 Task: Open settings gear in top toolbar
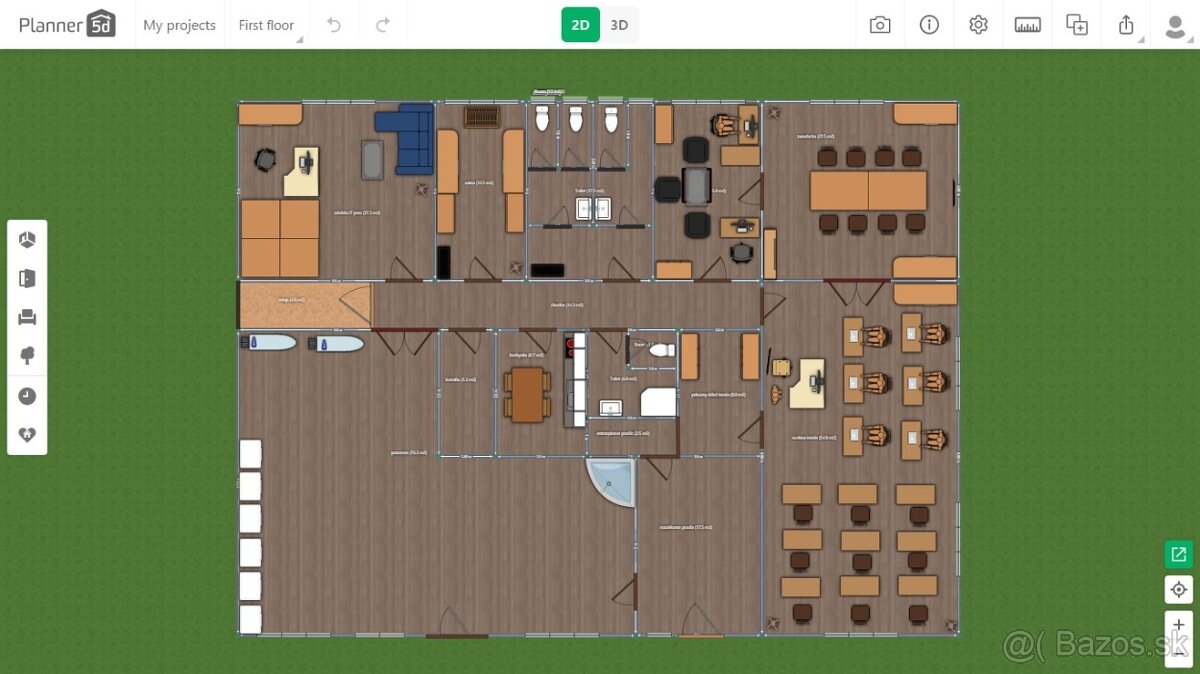[978, 25]
